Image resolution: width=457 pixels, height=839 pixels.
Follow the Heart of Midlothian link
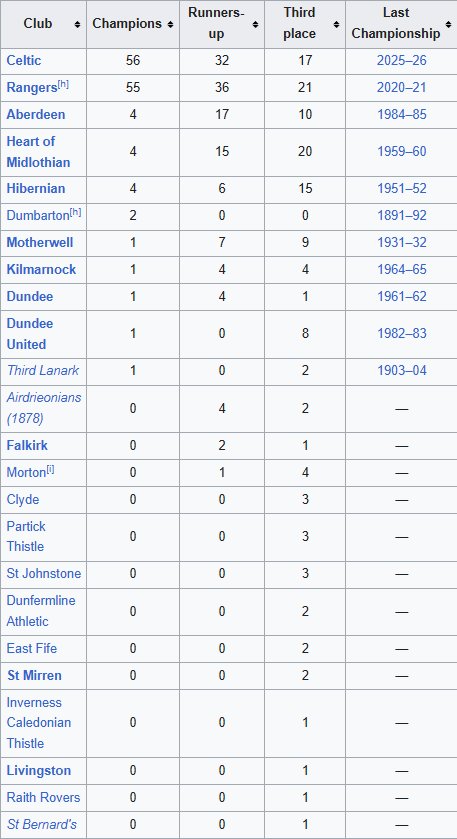tap(38, 152)
